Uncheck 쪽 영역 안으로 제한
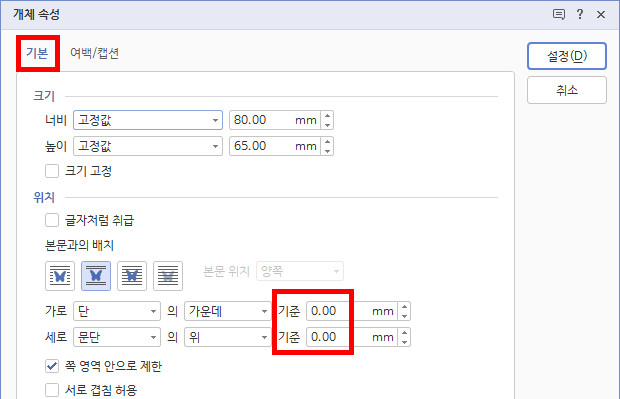620x399 pixels. (52, 366)
